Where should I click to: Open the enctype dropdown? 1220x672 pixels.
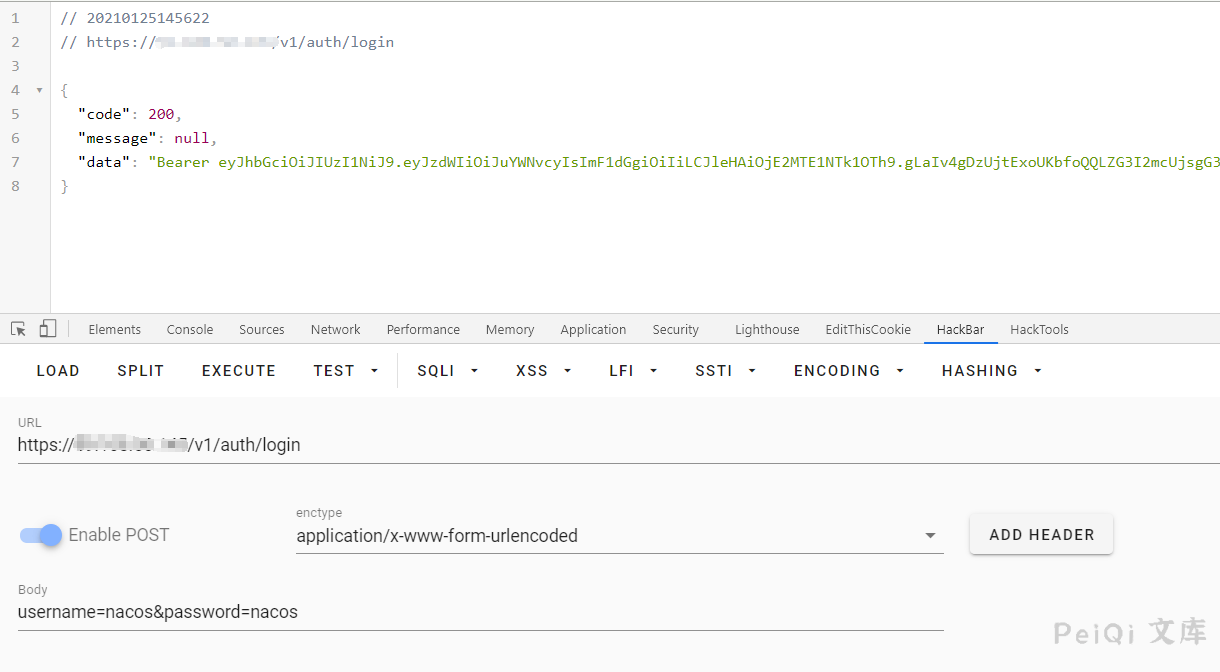click(619, 536)
